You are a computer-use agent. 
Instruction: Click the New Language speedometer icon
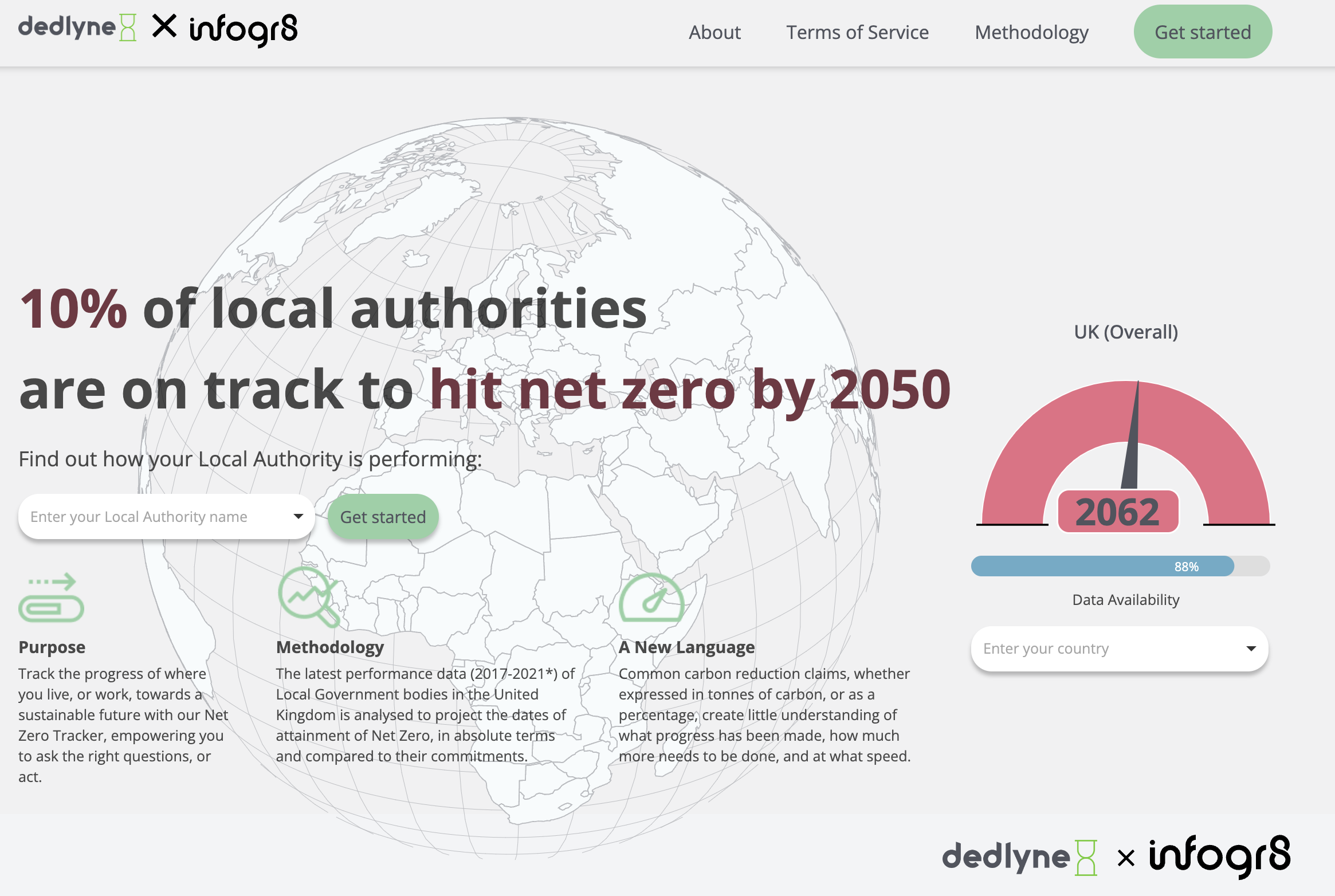(x=651, y=598)
